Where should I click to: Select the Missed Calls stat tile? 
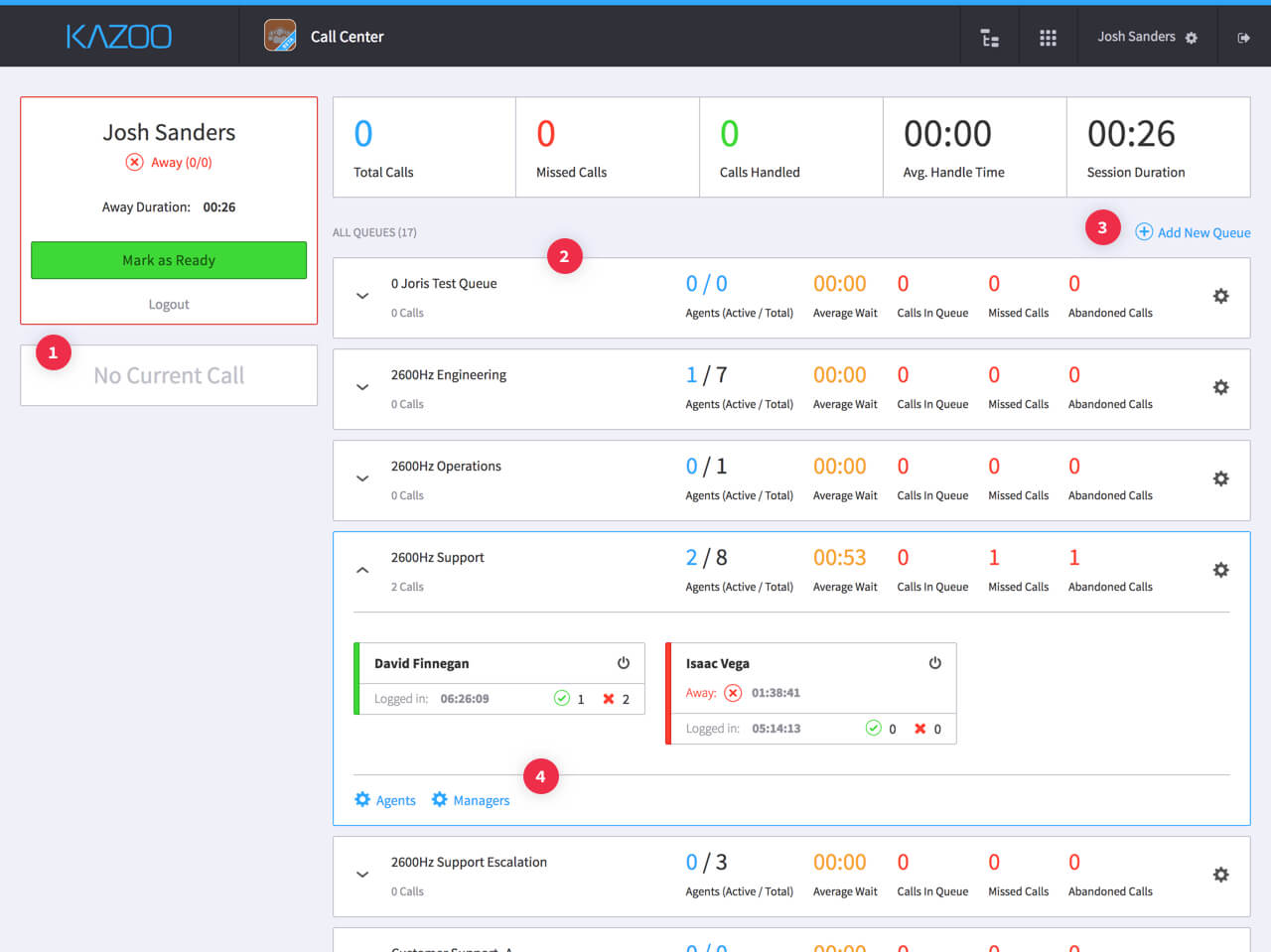point(608,147)
